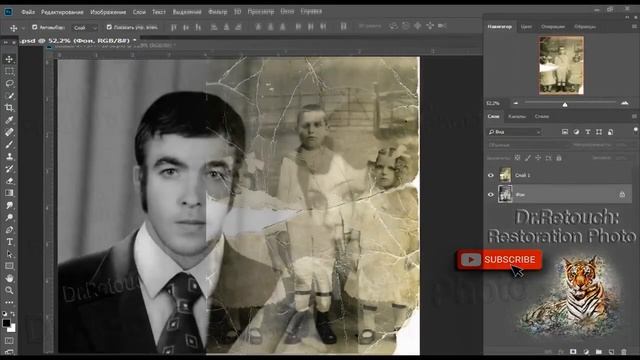The height and width of the screenshot is (360, 640).
Task: Filter layers by shape type
Action: tap(599, 132)
